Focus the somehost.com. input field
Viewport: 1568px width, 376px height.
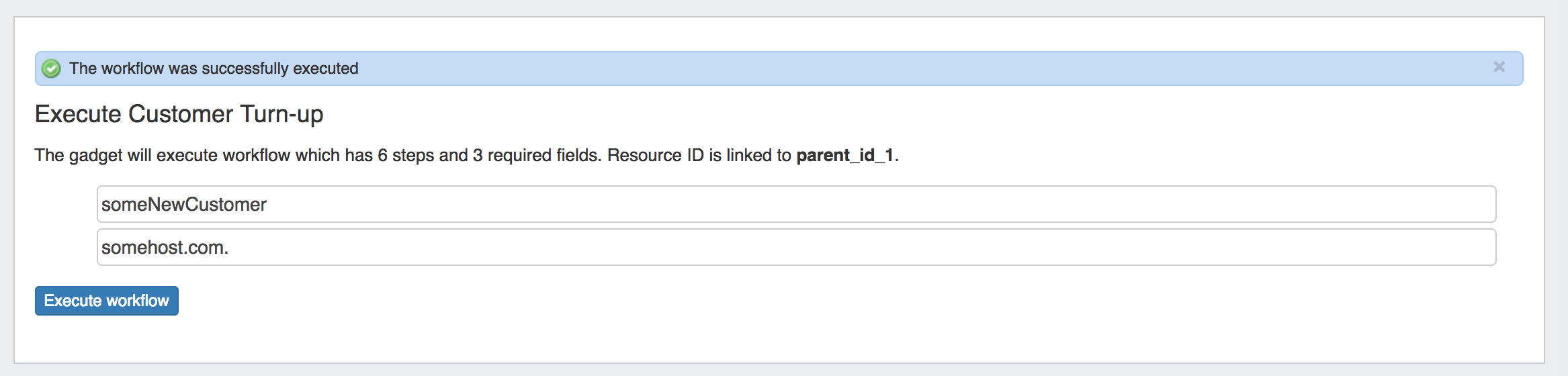(x=796, y=247)
